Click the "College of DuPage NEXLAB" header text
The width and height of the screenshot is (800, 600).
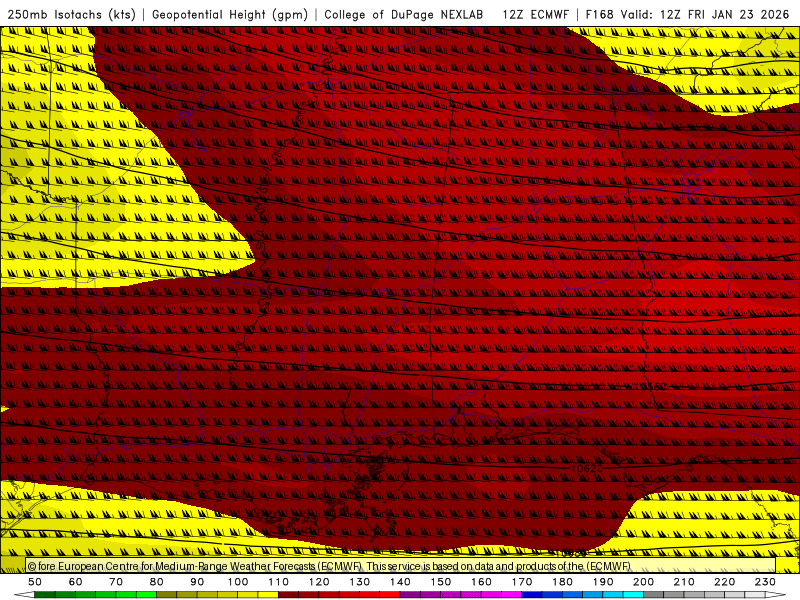(x=403, y=14)
